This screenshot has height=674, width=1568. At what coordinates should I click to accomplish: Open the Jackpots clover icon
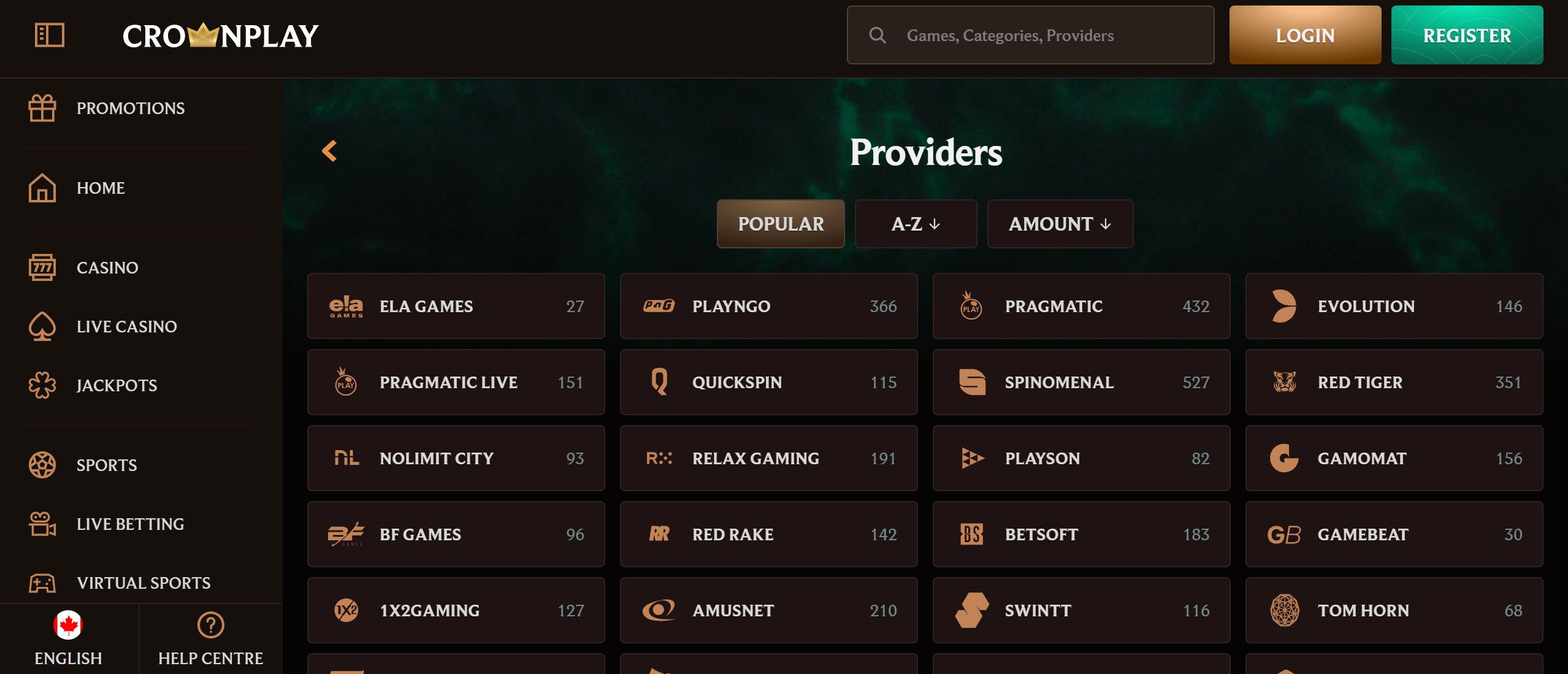[x=42, y=385]
